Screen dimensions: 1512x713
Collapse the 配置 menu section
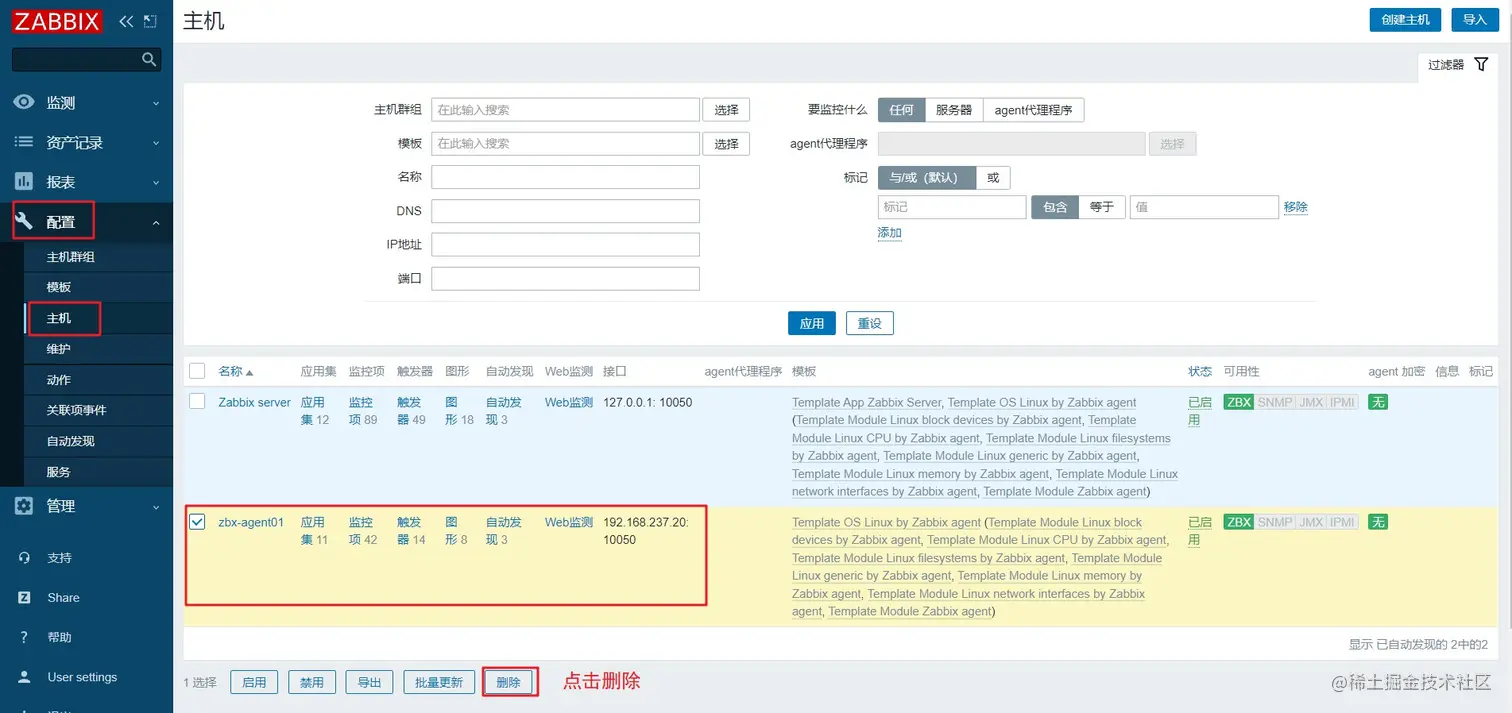pos(156,222)
